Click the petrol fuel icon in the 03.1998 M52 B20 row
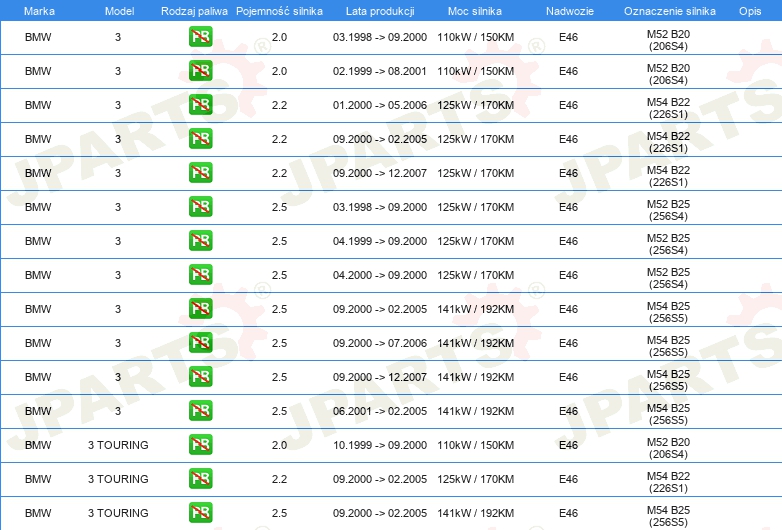 200,37
